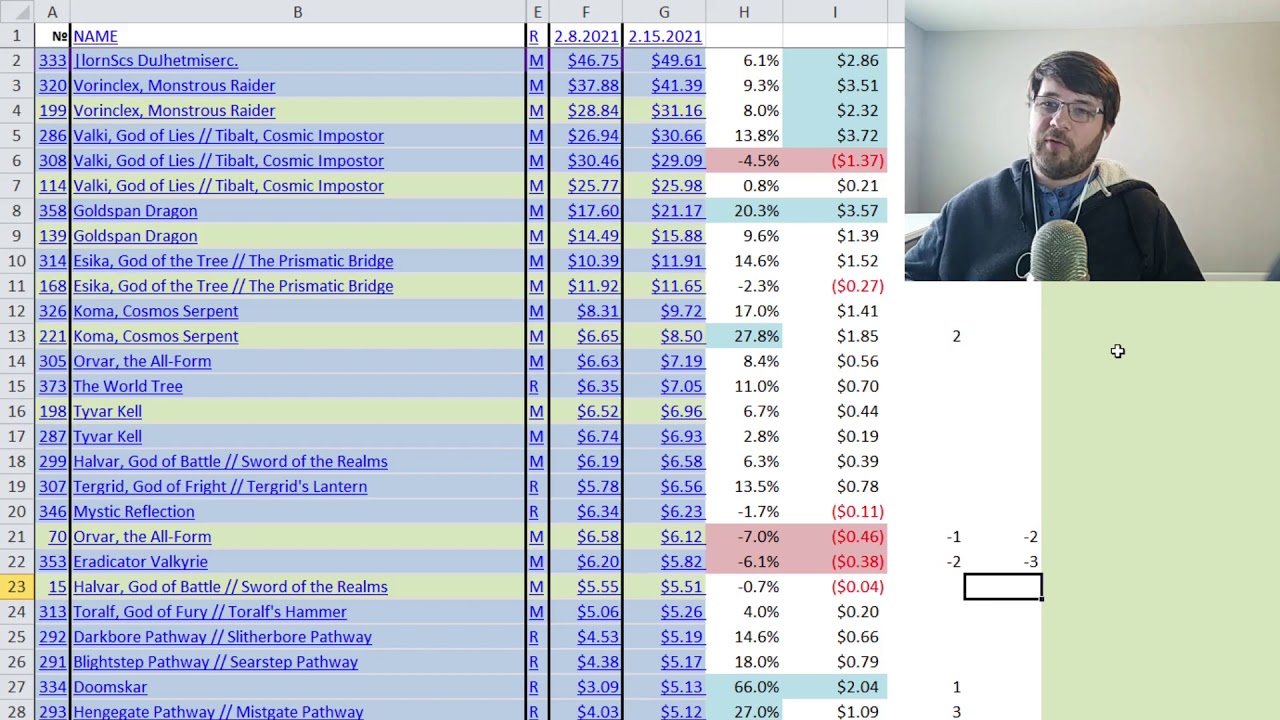Click the $21.17 price link
The width and height of the screenshot is (1280, 720).
[x=676, y=211]
